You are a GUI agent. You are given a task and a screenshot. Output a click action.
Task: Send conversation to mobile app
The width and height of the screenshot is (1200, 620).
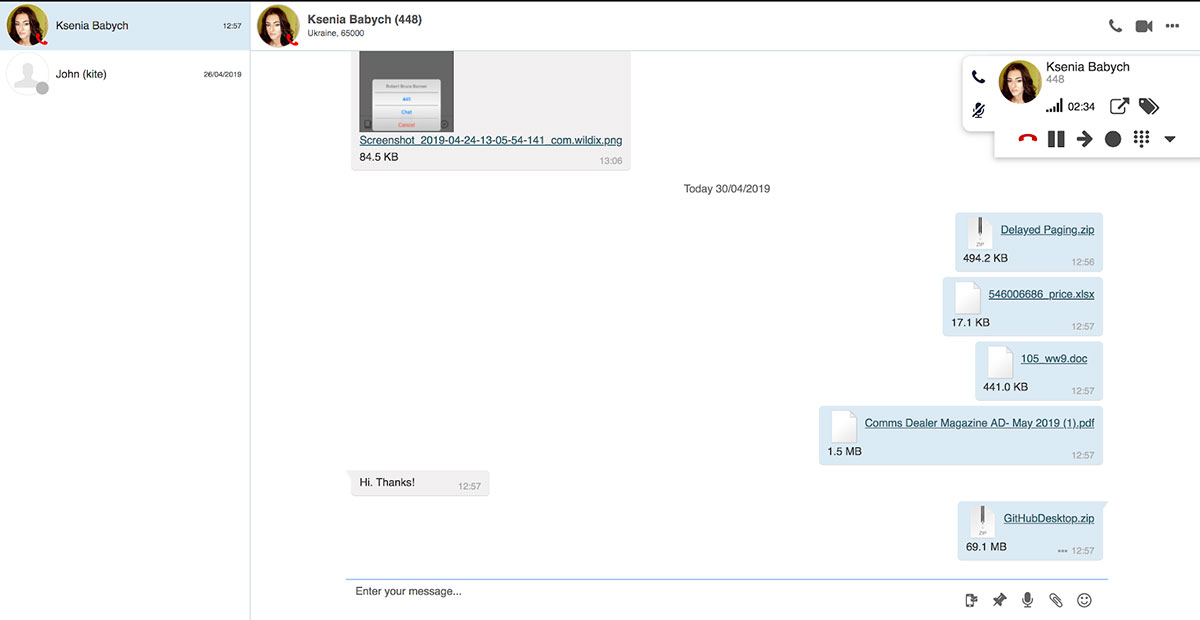click(x=970, y=599)
